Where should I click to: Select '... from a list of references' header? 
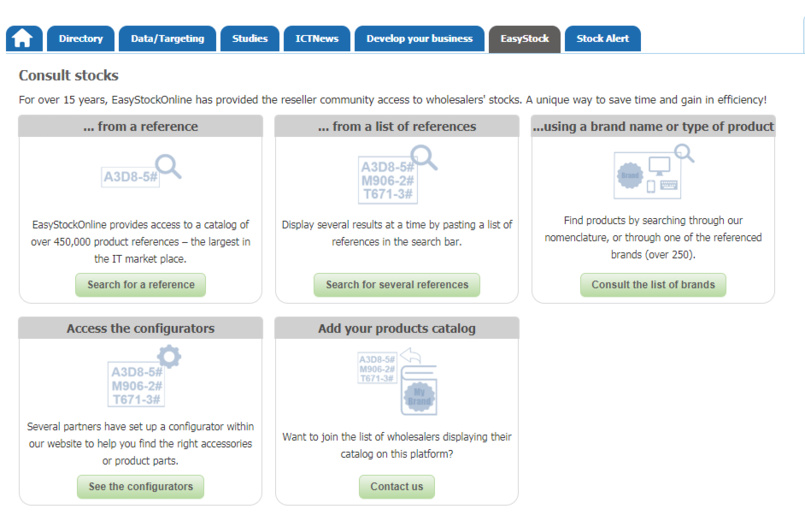pos(397,126)
